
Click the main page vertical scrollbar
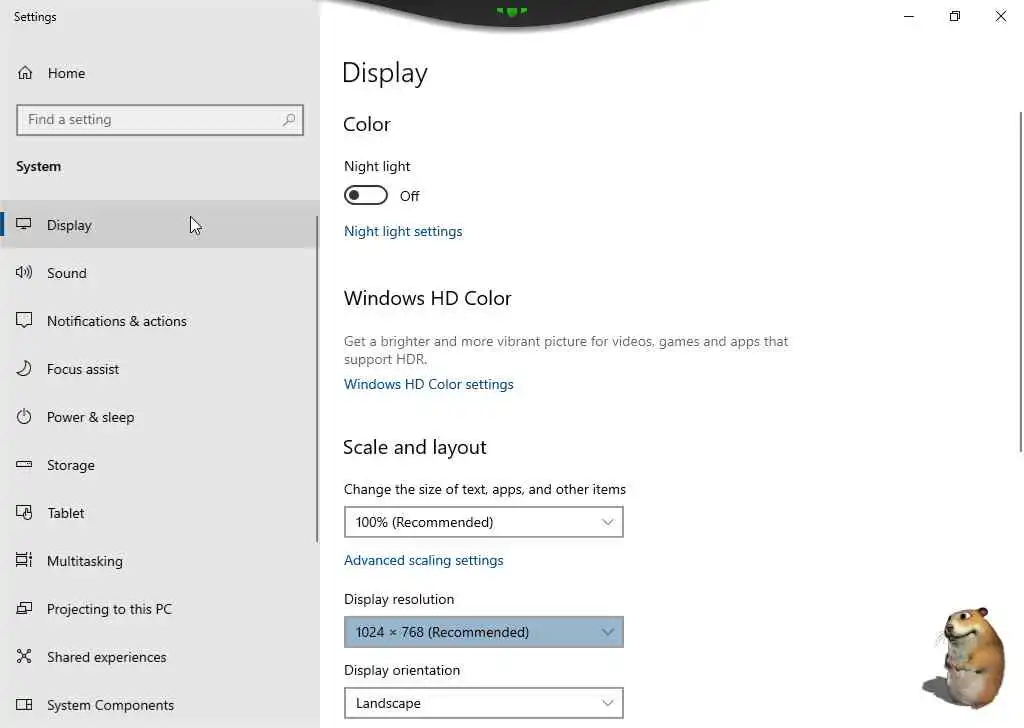[1021, 281]
